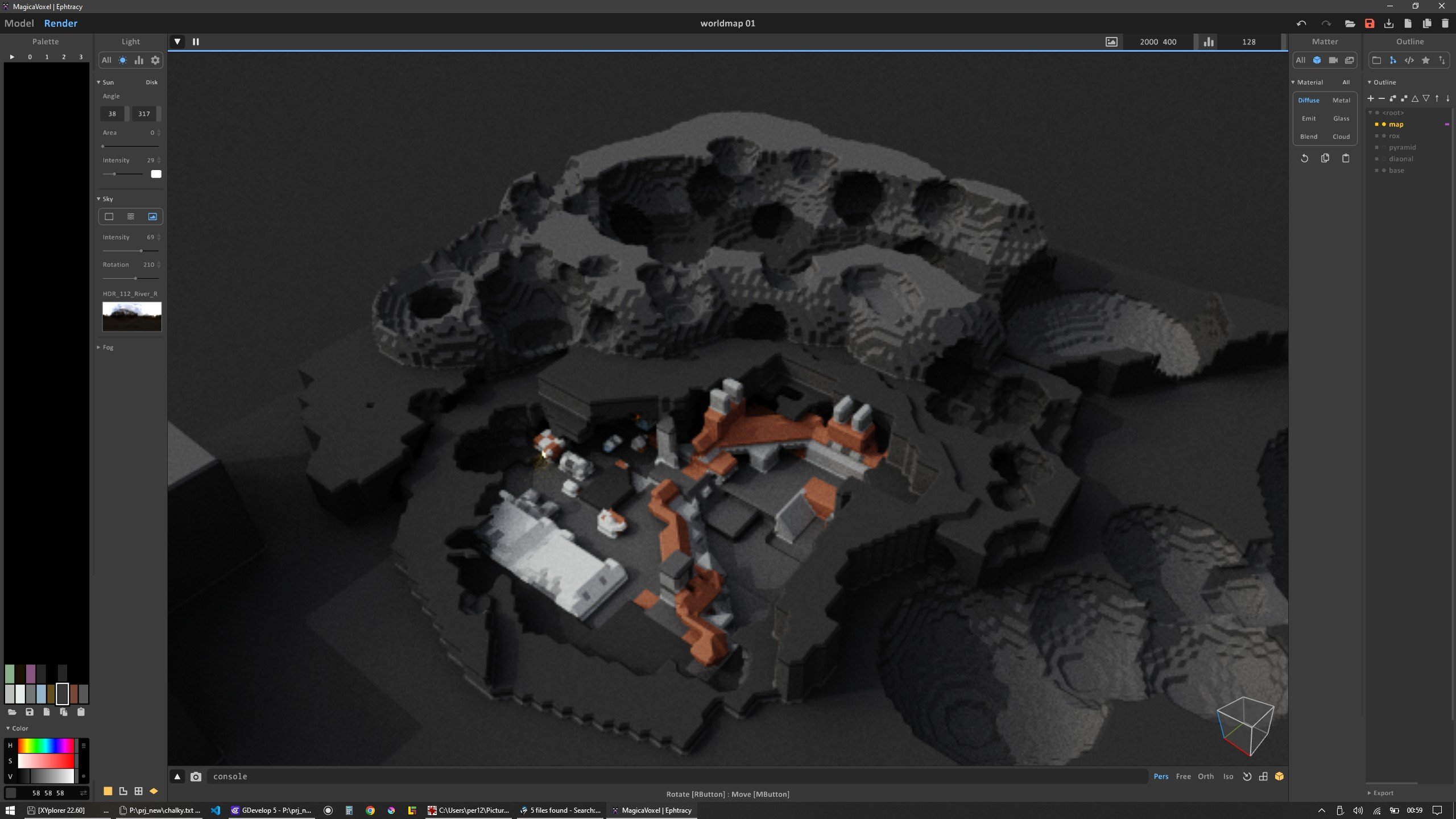
Task: Open the dropdown triangle left of pause
Action: pyautogui.click(x=177, y=42)
